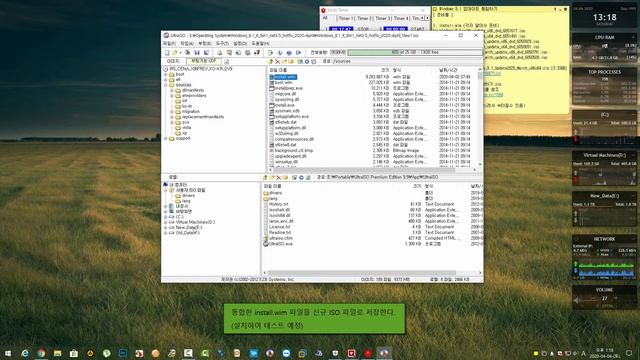Click the red X icon in local pane toolbar
The width and height of the screenshot is (640, 360).
(278, 178)
